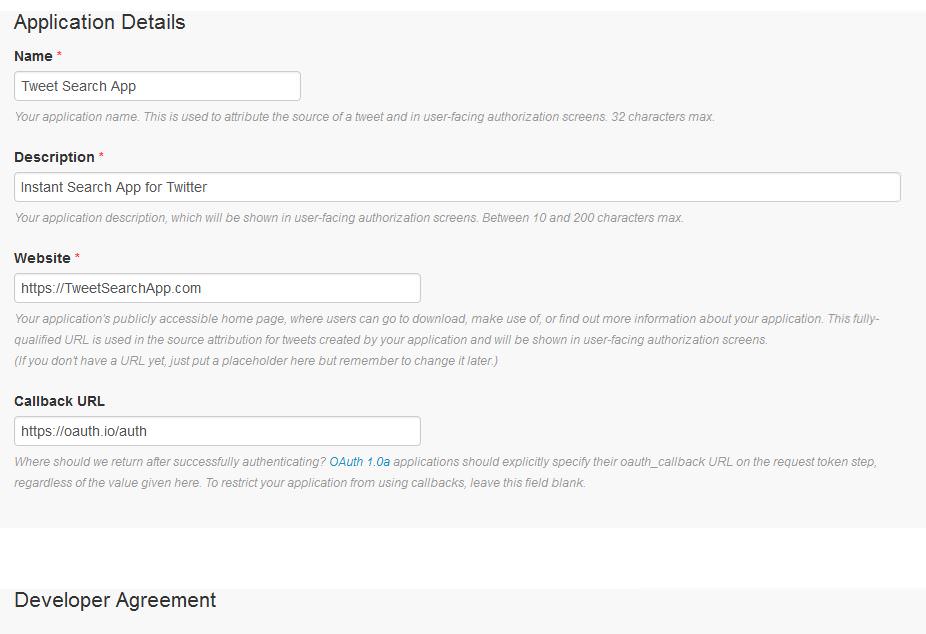Click the Callback URL label

click(57, 402)
